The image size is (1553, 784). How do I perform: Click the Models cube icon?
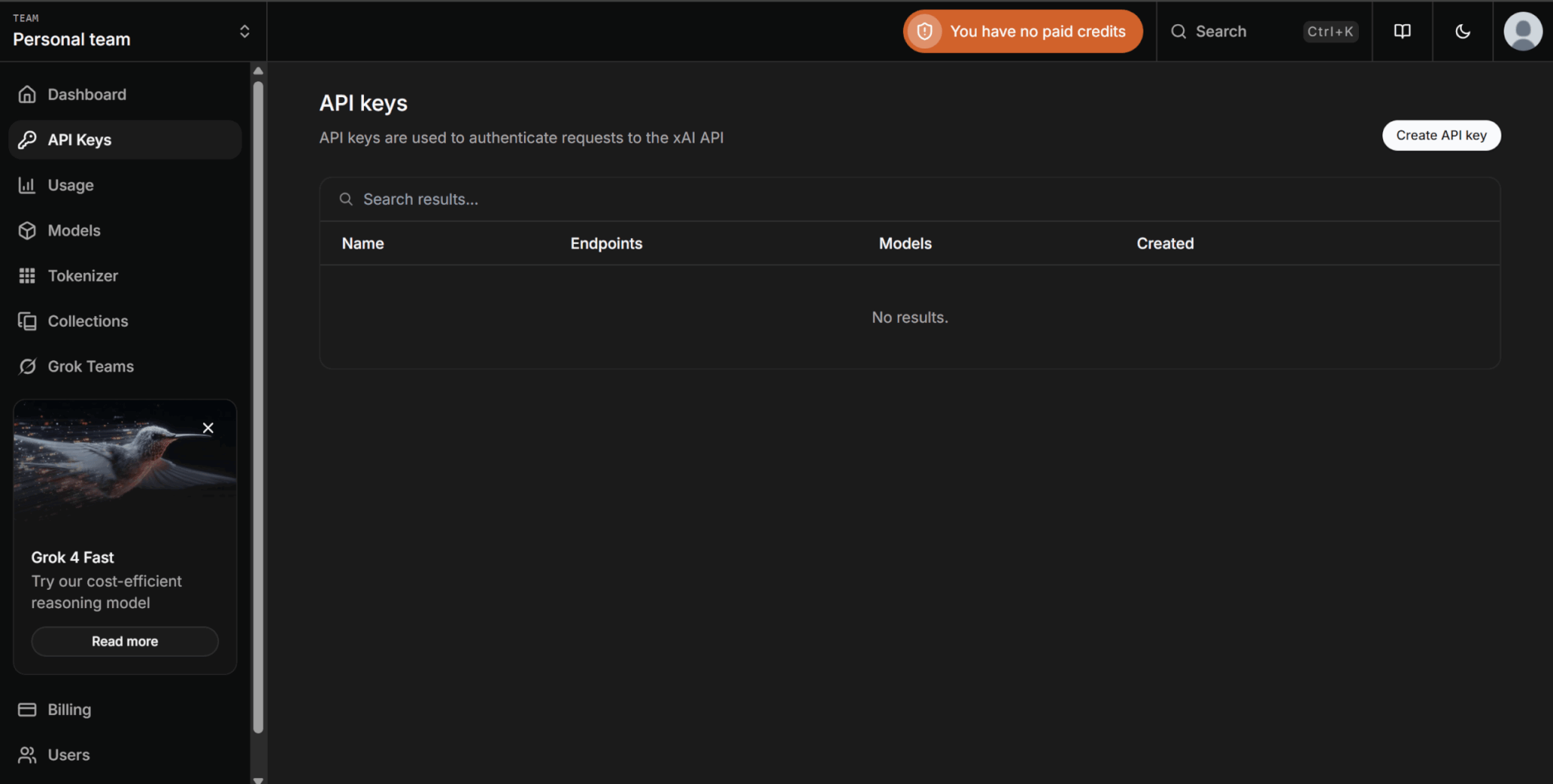(x=27, y=230)
